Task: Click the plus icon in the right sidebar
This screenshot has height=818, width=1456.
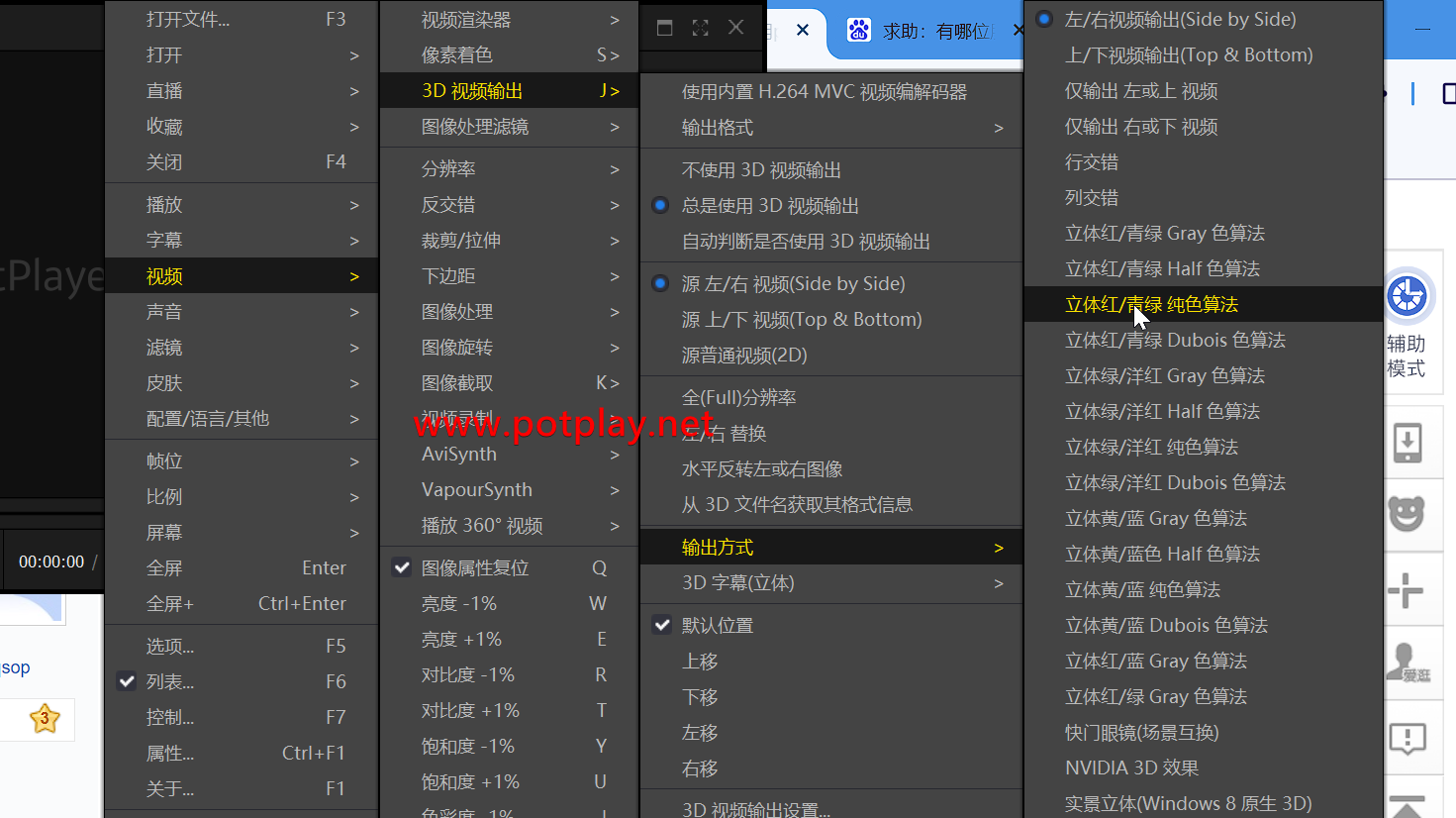Action: tap(1406, 590)
